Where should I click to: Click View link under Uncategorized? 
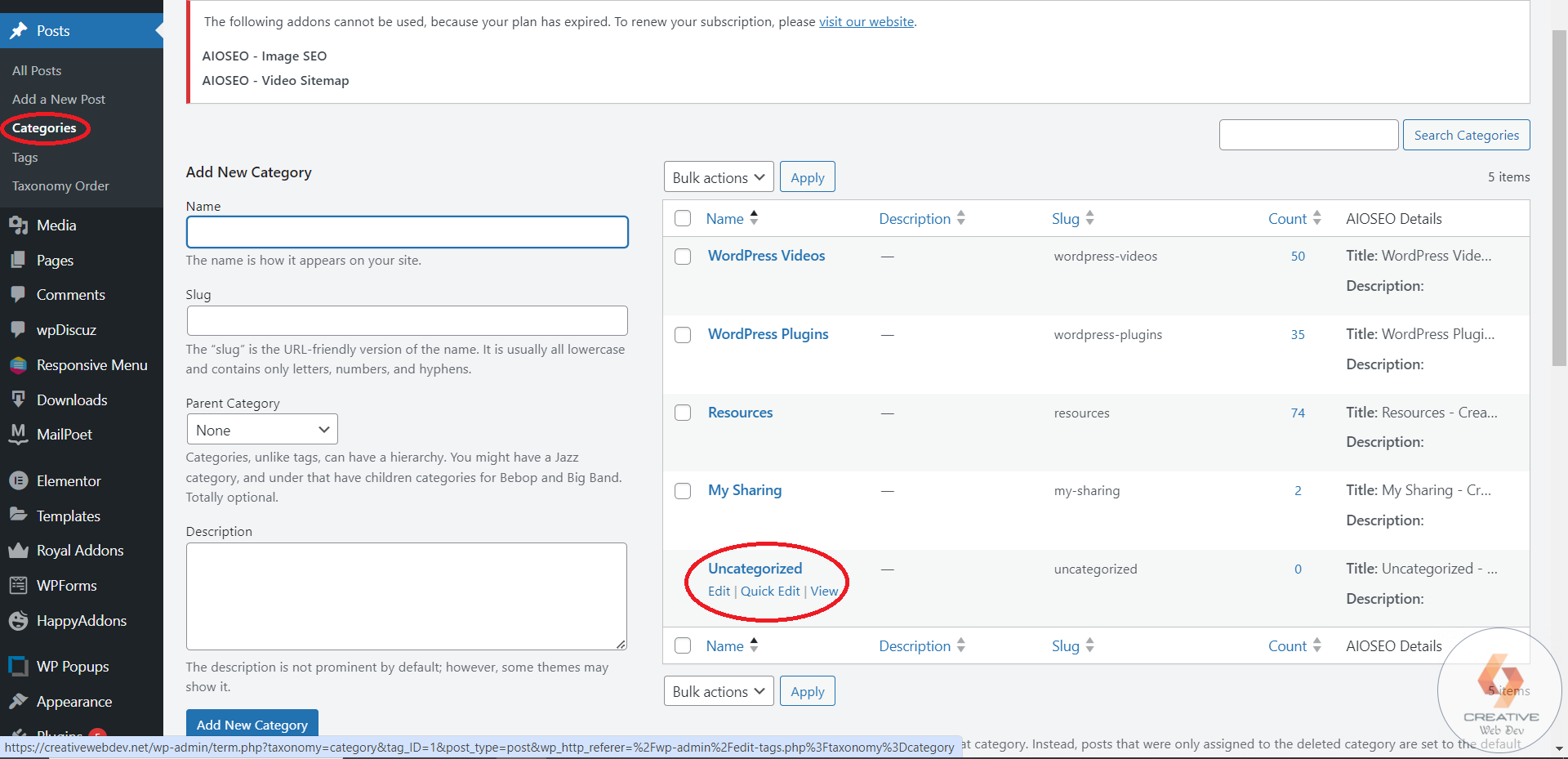point(824,592)
